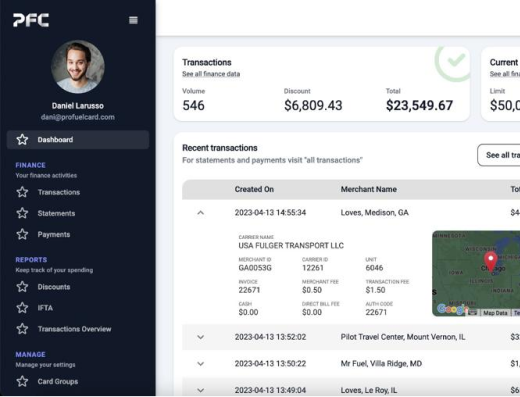
Task: Expand the Mr Fuel, Villa Ridge transaction
Action: tap(200, 364)
